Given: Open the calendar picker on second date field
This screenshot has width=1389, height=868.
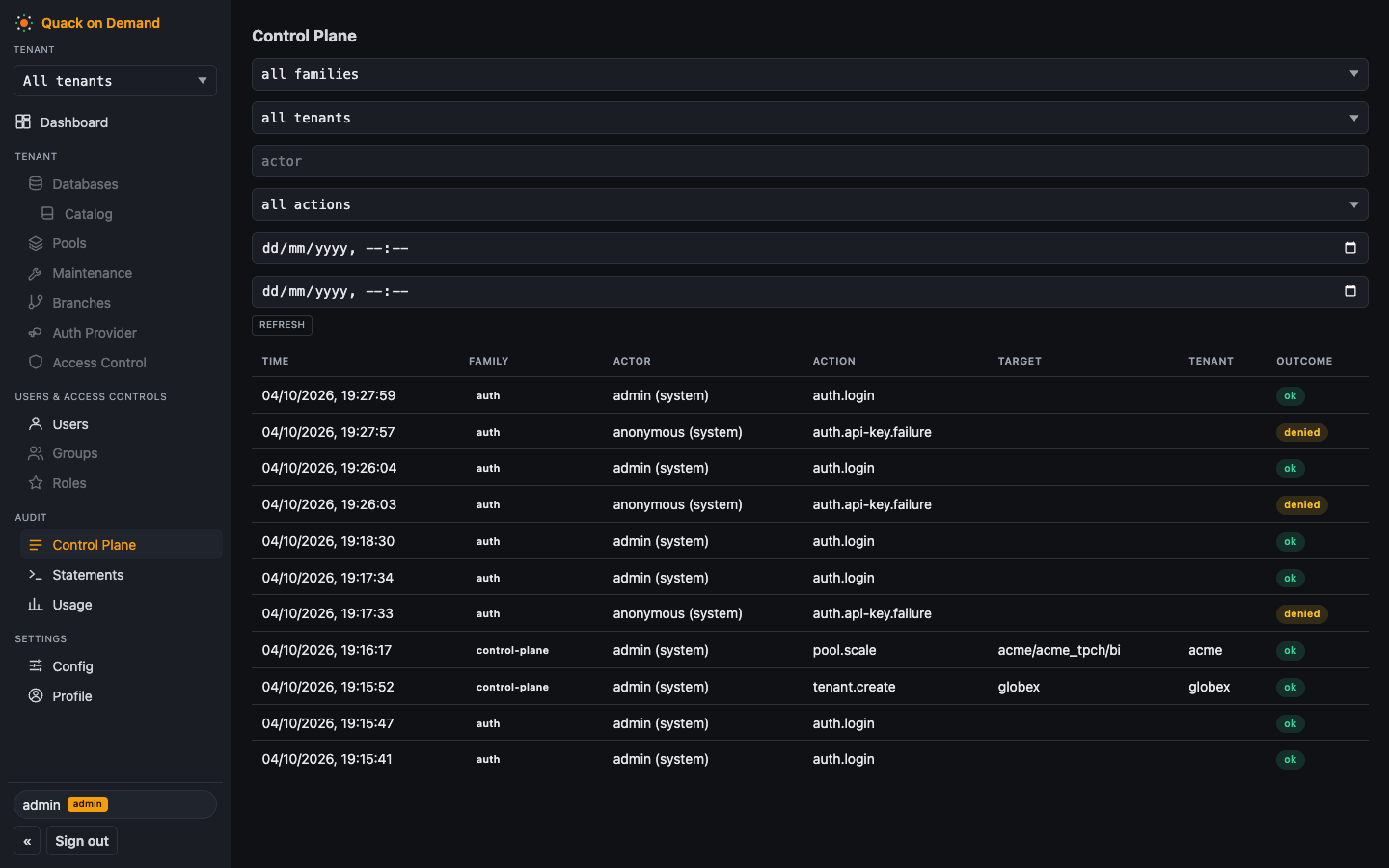Looking at the screenshot, I should click(1350, 291).
